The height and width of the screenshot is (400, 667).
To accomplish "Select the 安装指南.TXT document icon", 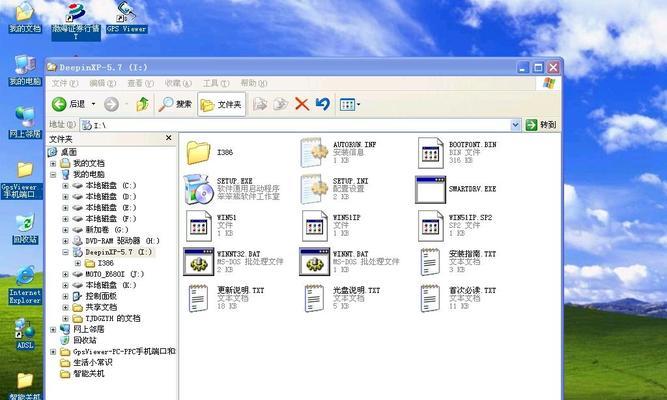I will [x=430, y=262].
